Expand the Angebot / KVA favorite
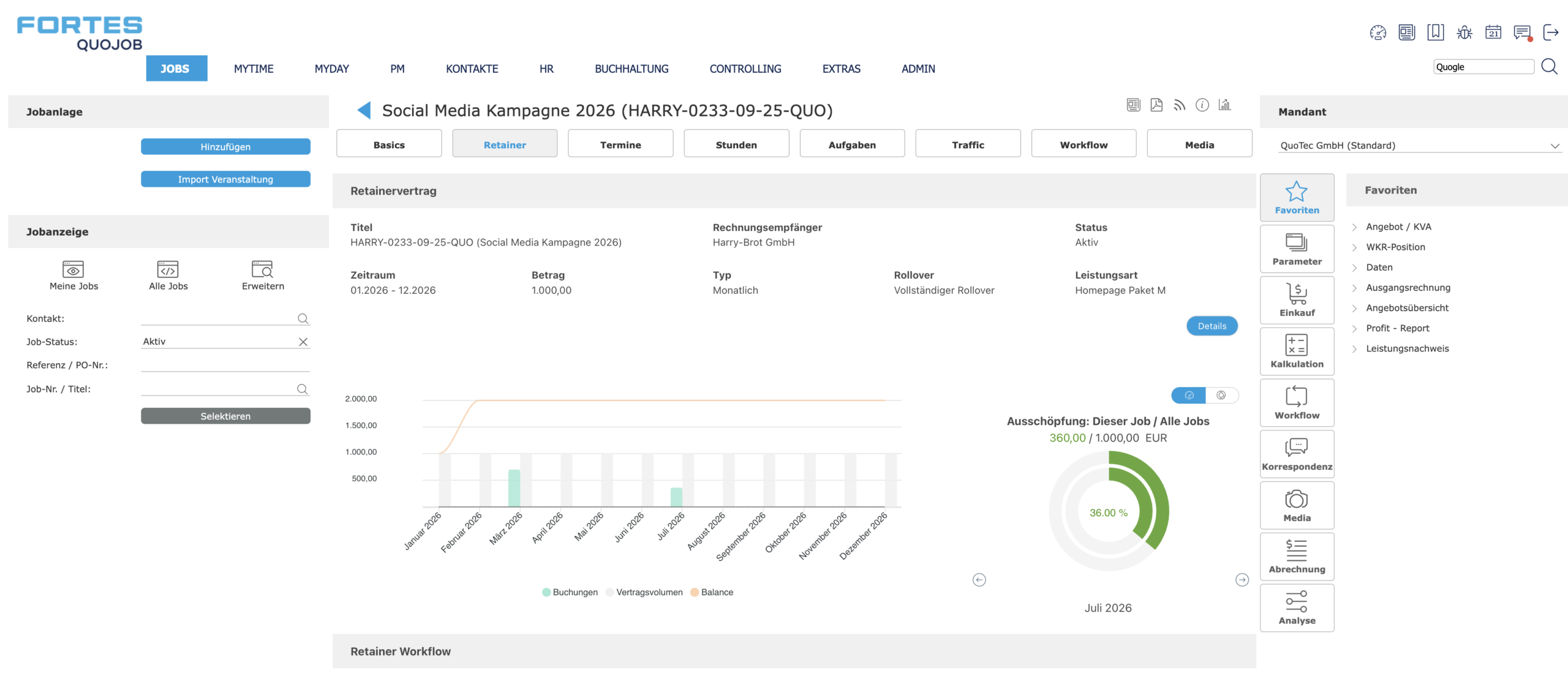The height and width of the screenshot is (679, 1568). 1398,227
